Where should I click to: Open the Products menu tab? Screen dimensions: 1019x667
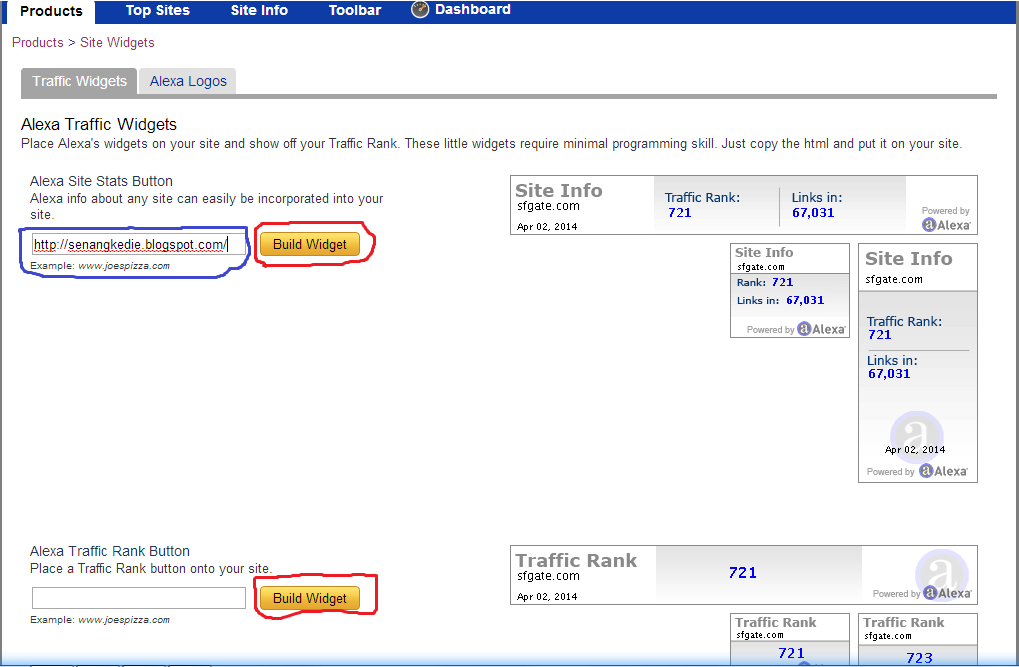(51, 11)
